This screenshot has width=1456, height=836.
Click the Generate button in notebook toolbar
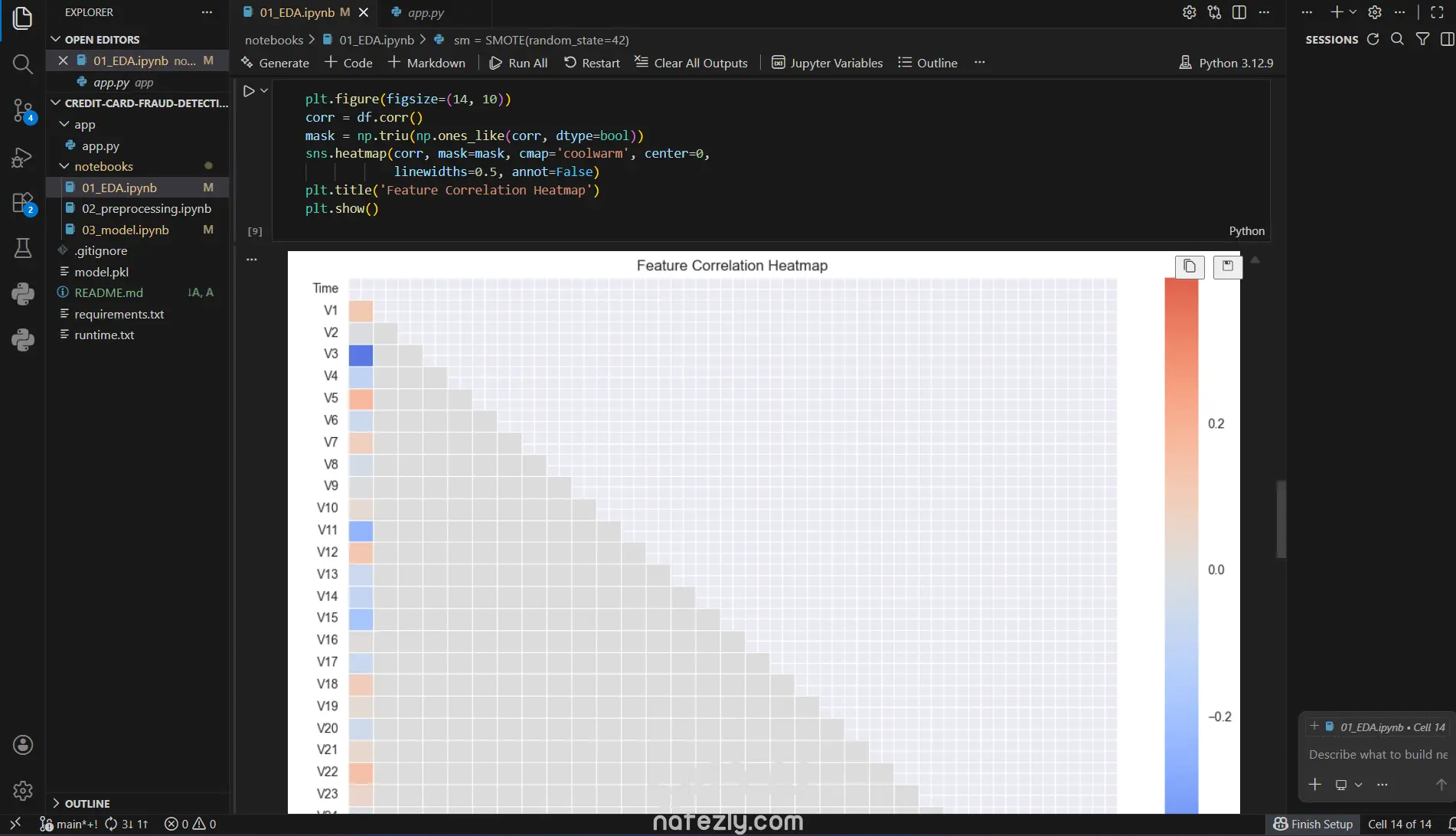pos(275,63)
